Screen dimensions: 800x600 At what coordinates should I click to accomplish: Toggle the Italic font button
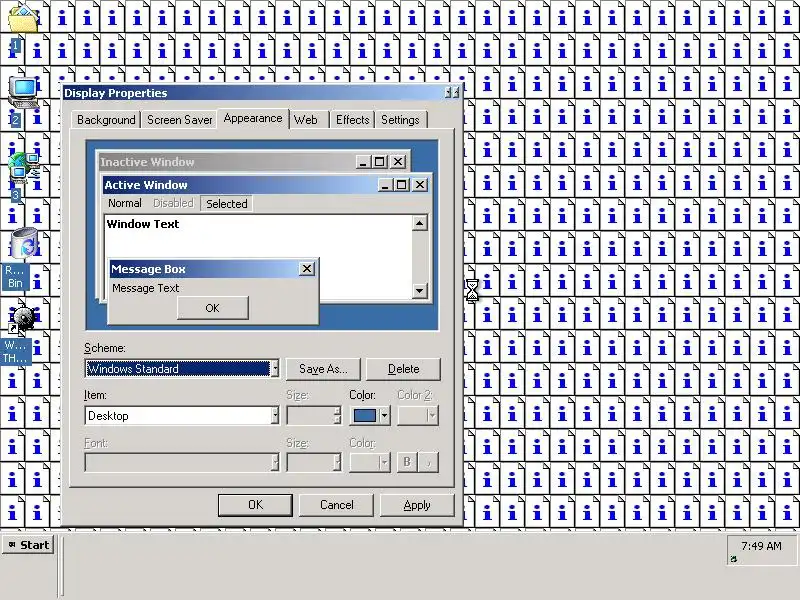pos(429,462)
